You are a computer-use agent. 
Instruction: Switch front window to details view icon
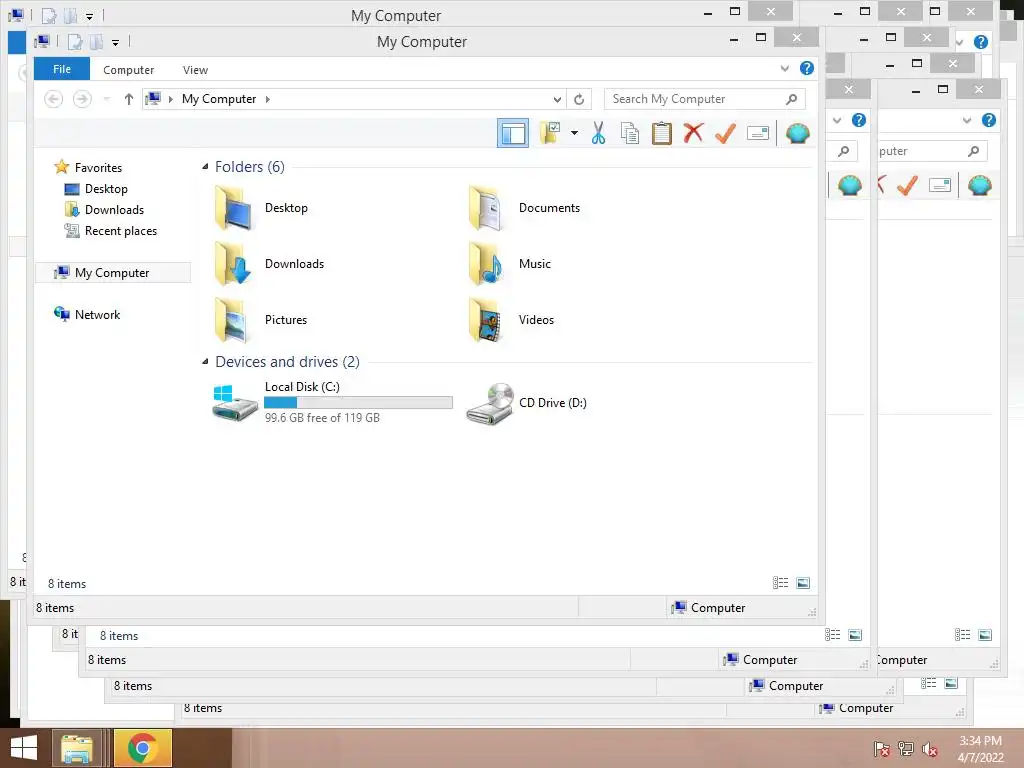pyautogui.click(x=780, y=583)
